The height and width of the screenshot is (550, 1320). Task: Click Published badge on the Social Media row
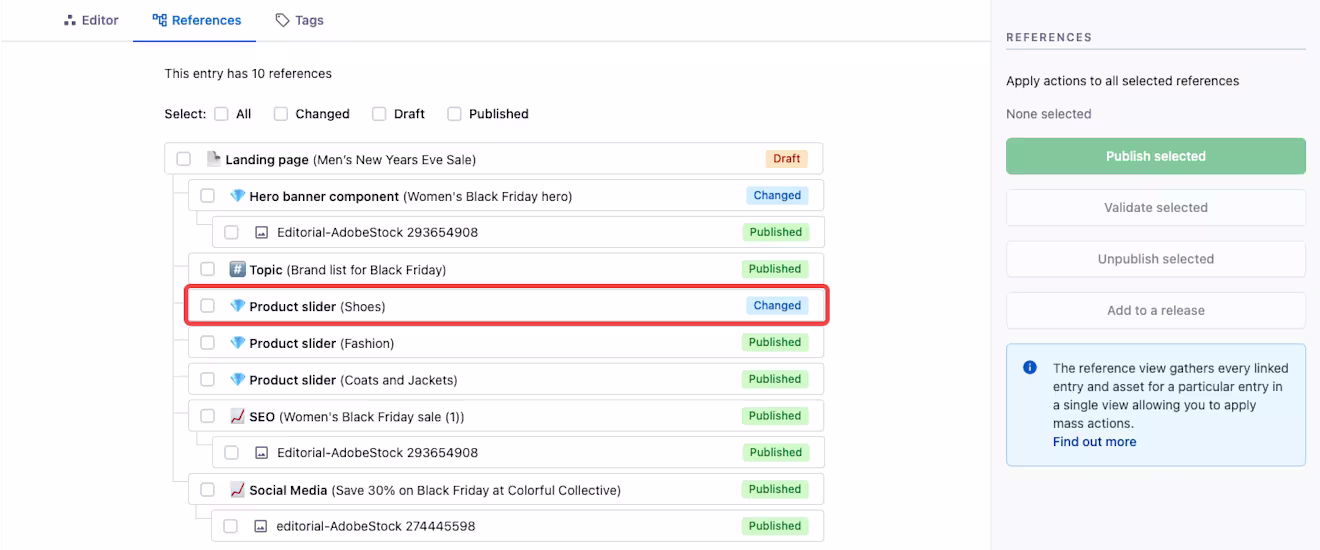[x=775, y=490]
